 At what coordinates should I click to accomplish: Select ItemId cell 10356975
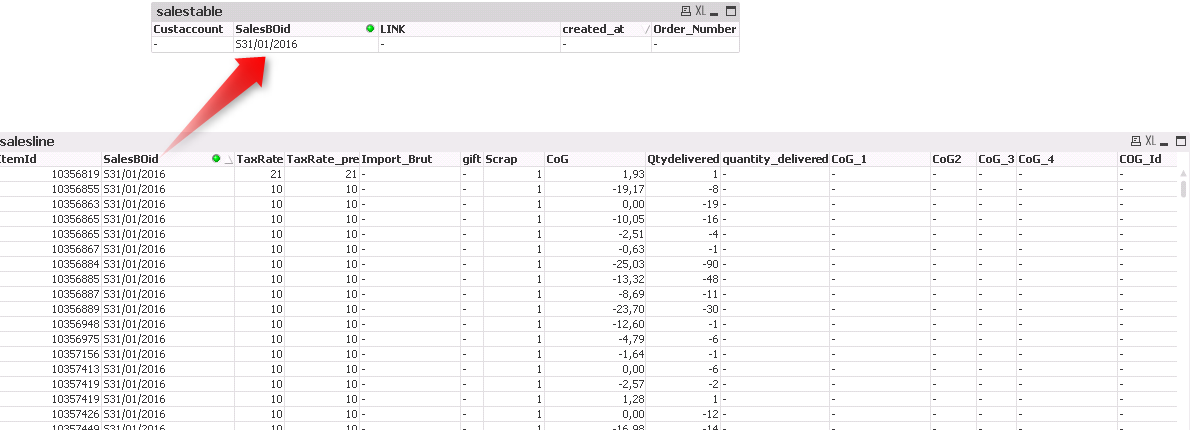(75, 339)
